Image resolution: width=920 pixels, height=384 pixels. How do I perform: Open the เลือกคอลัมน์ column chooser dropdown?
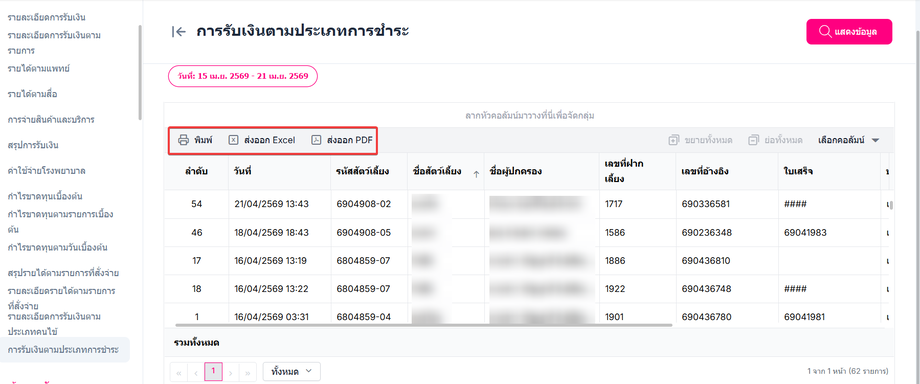coord(848,140)
